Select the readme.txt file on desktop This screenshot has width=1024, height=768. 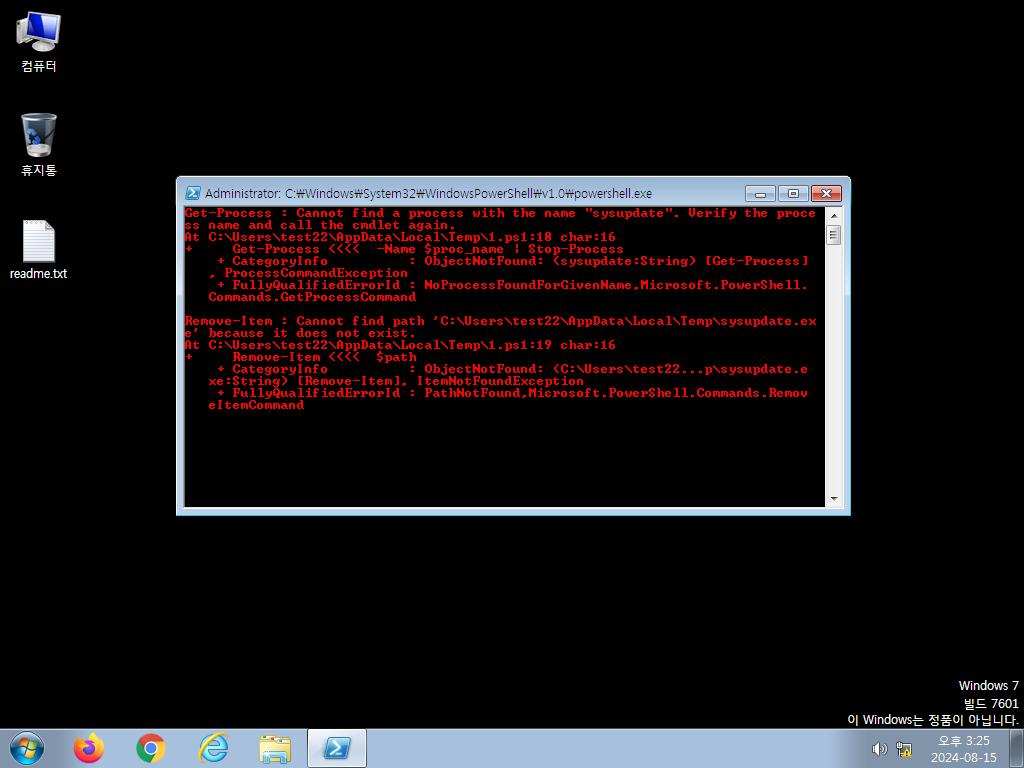(39, 249)
